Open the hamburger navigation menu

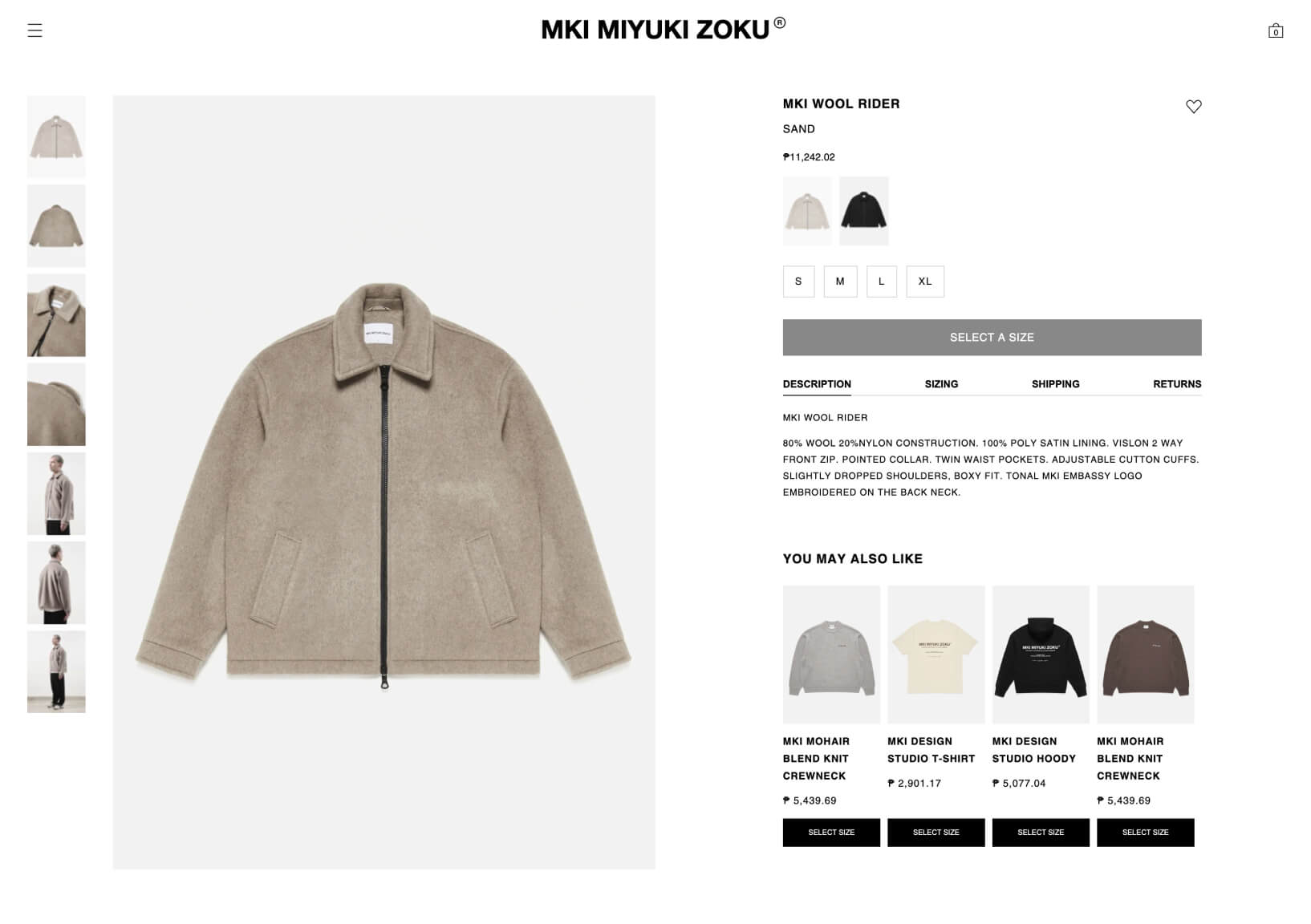click(x=34, y=30)
